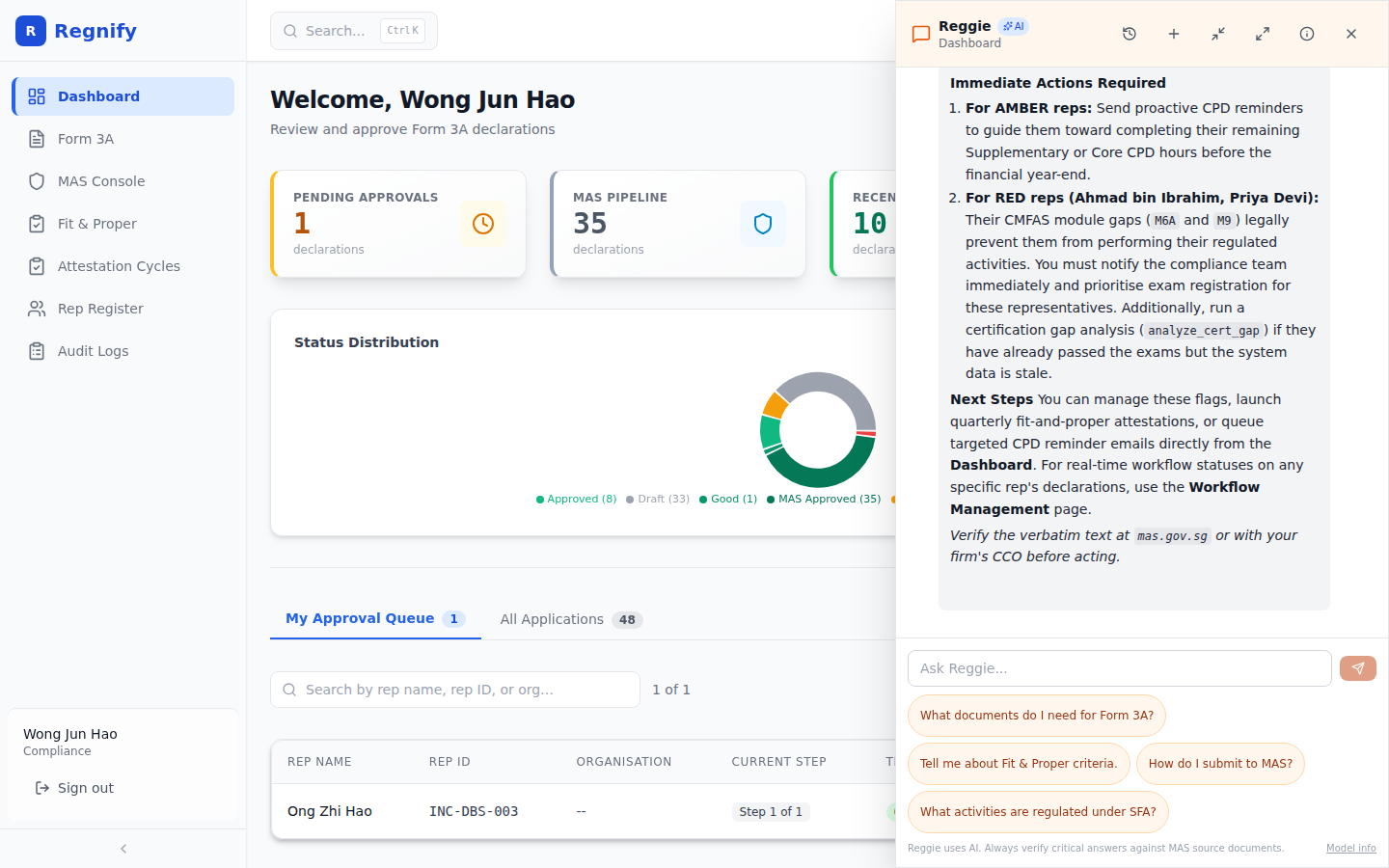This screenshot has height=868, width=1389.
Task: Click the MAS Pipeline shield icon
Action: click(x=763, y=224)
